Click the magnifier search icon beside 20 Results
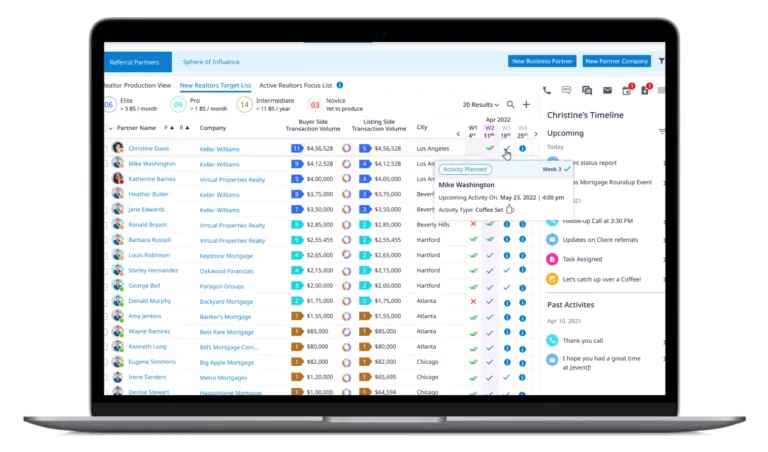The width and height of the screenshot is (768, 452). (x=510, y=104)
